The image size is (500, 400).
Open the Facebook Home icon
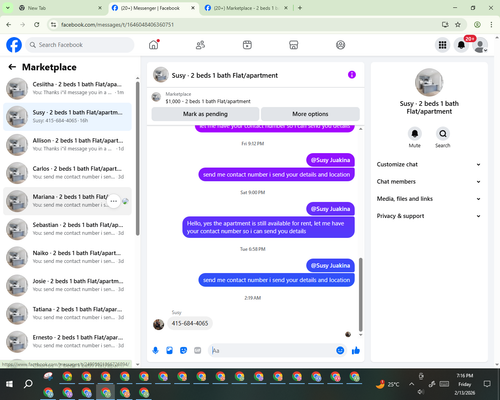click(x=154, y=45)
